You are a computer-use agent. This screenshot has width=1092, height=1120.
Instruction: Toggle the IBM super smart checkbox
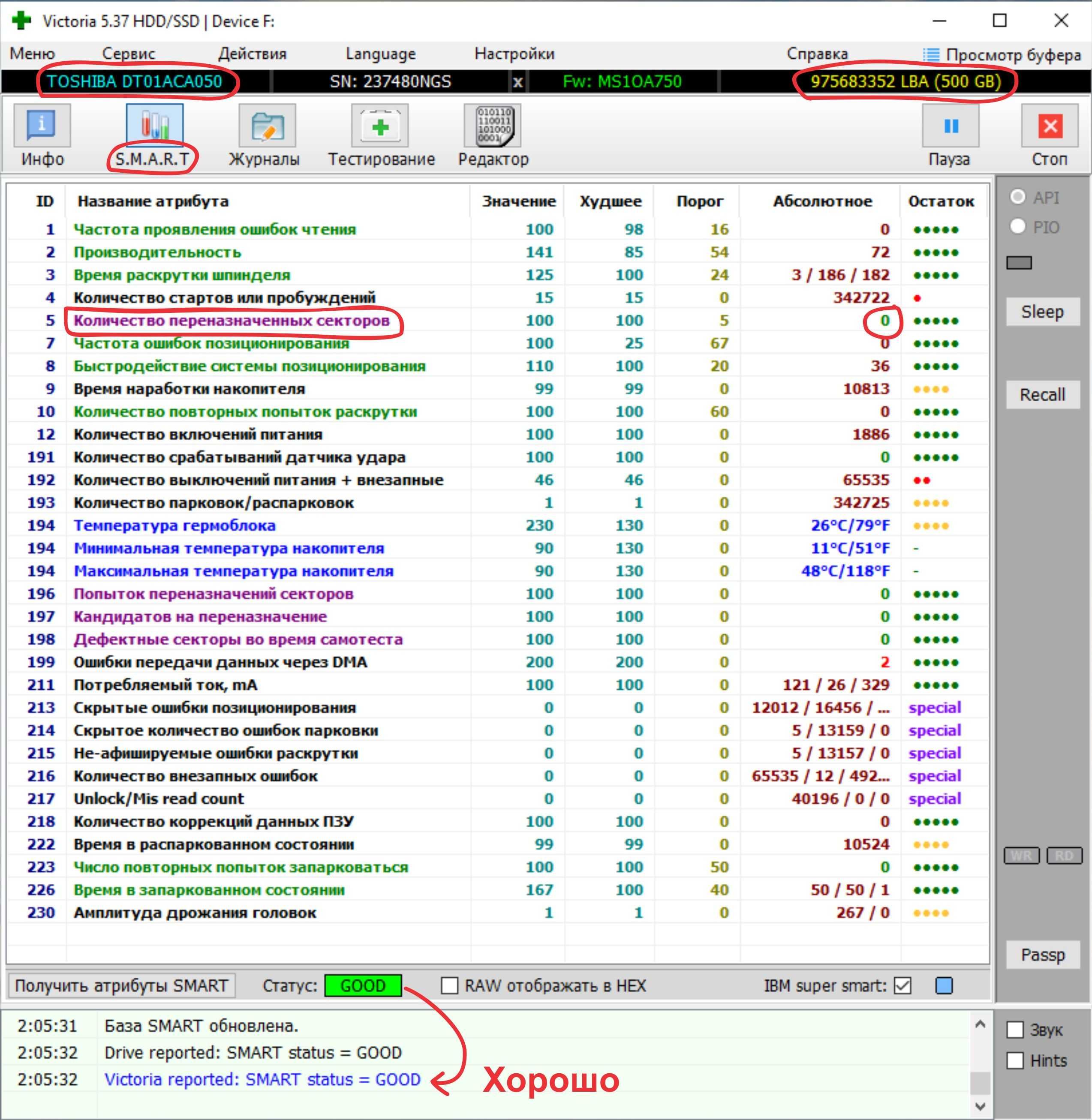pyautogui.click(x=903, y=986)
